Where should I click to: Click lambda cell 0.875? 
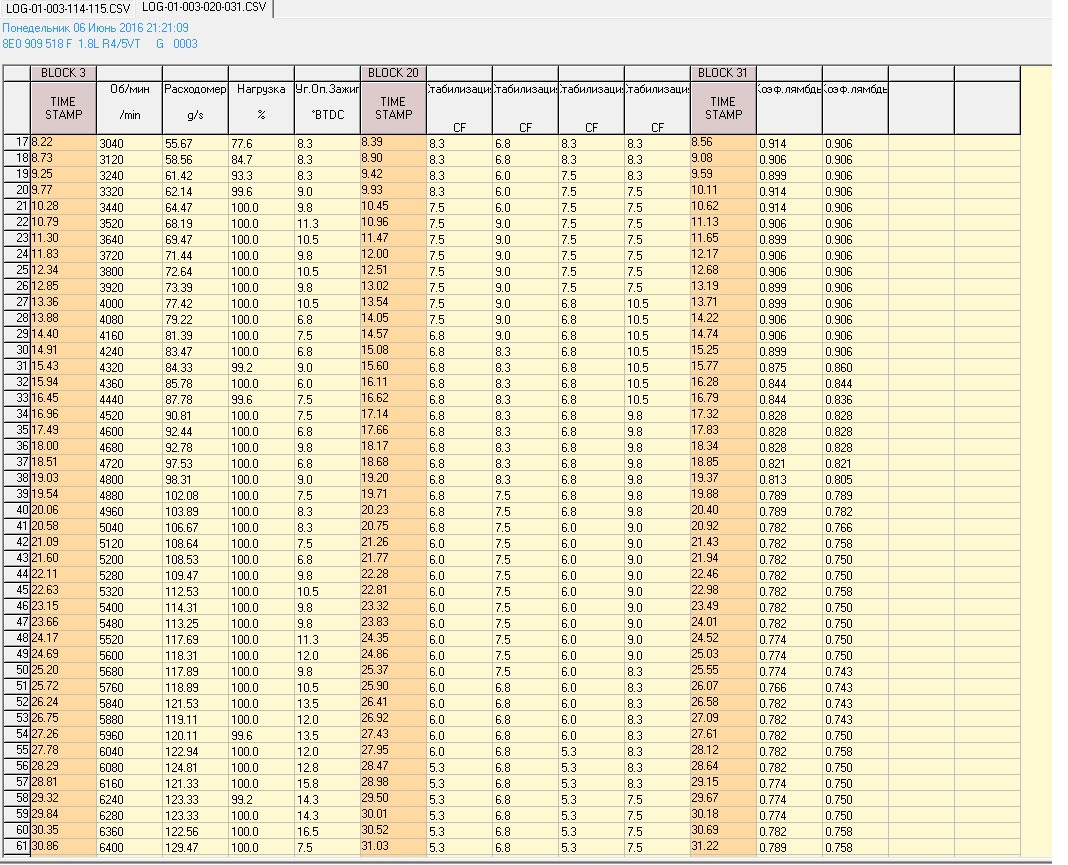click(x=789, y=367)
